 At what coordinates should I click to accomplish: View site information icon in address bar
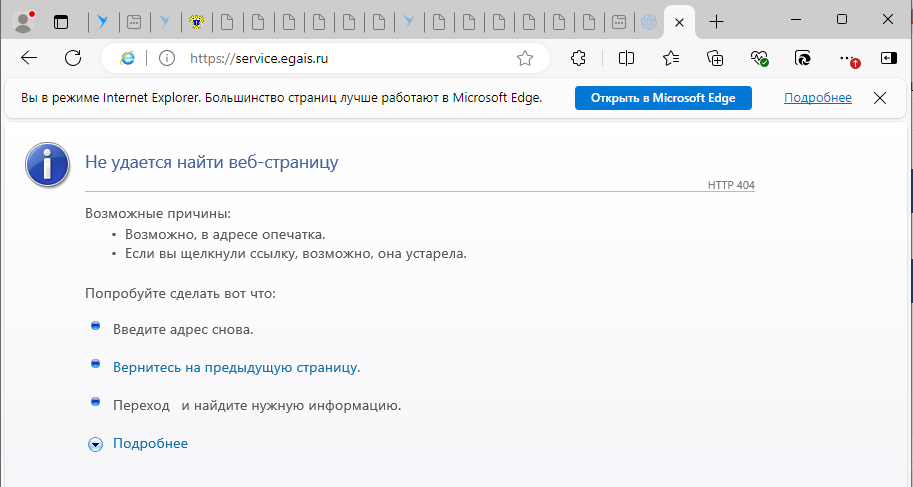(167, 59)
